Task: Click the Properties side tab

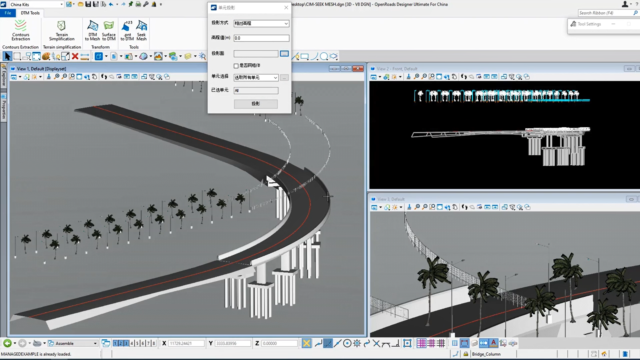Action: 3,108
